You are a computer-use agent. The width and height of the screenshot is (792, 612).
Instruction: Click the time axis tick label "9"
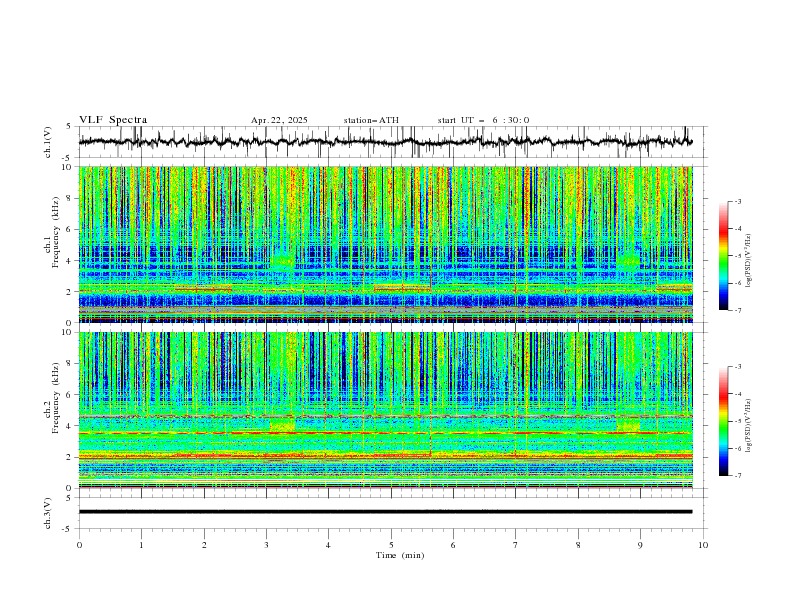(640, 545)
